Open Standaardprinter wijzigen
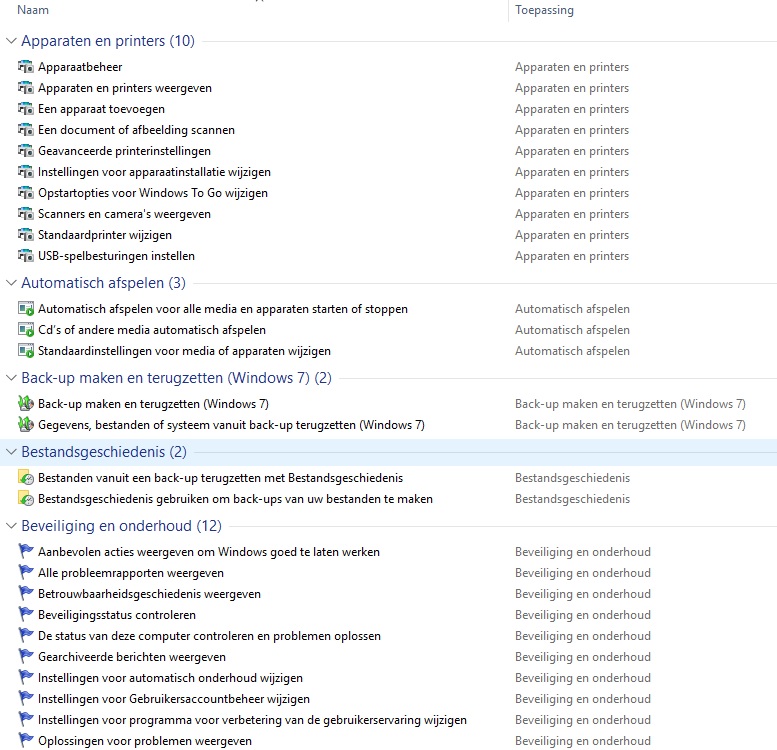This screenshot has width=777, height=750. (x=105, y=235)
